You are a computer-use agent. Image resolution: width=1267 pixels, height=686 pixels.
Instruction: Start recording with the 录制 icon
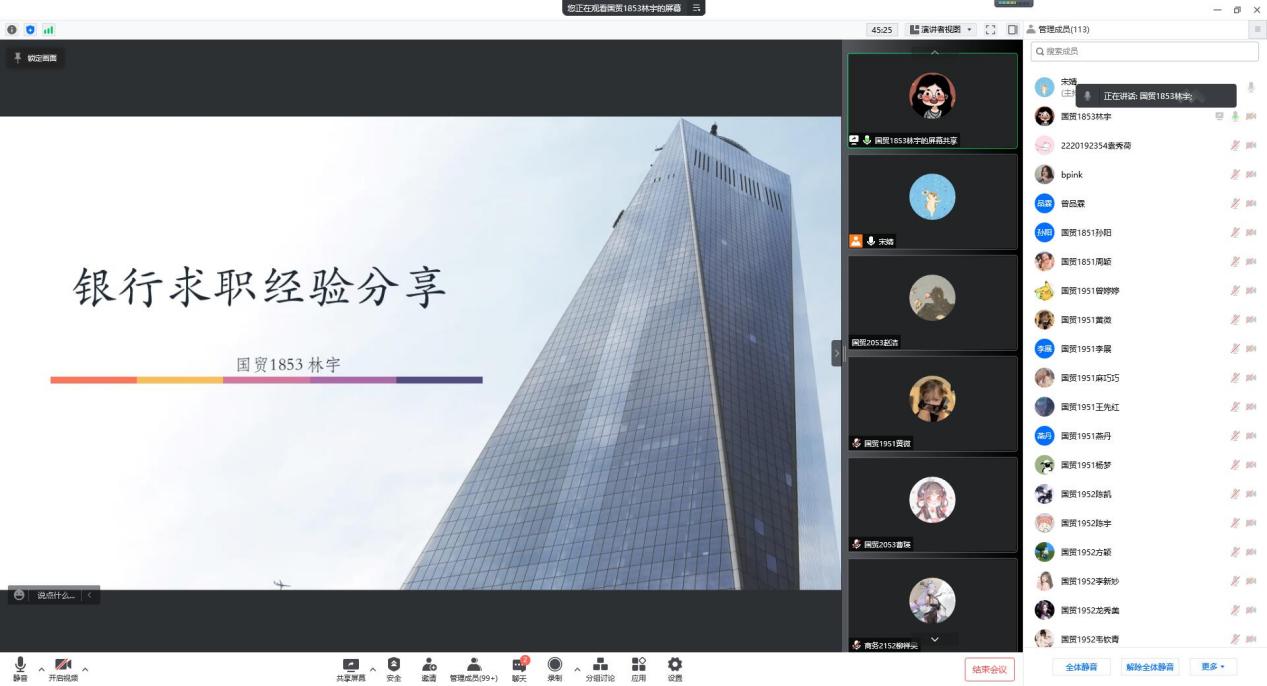click(554, 665)
